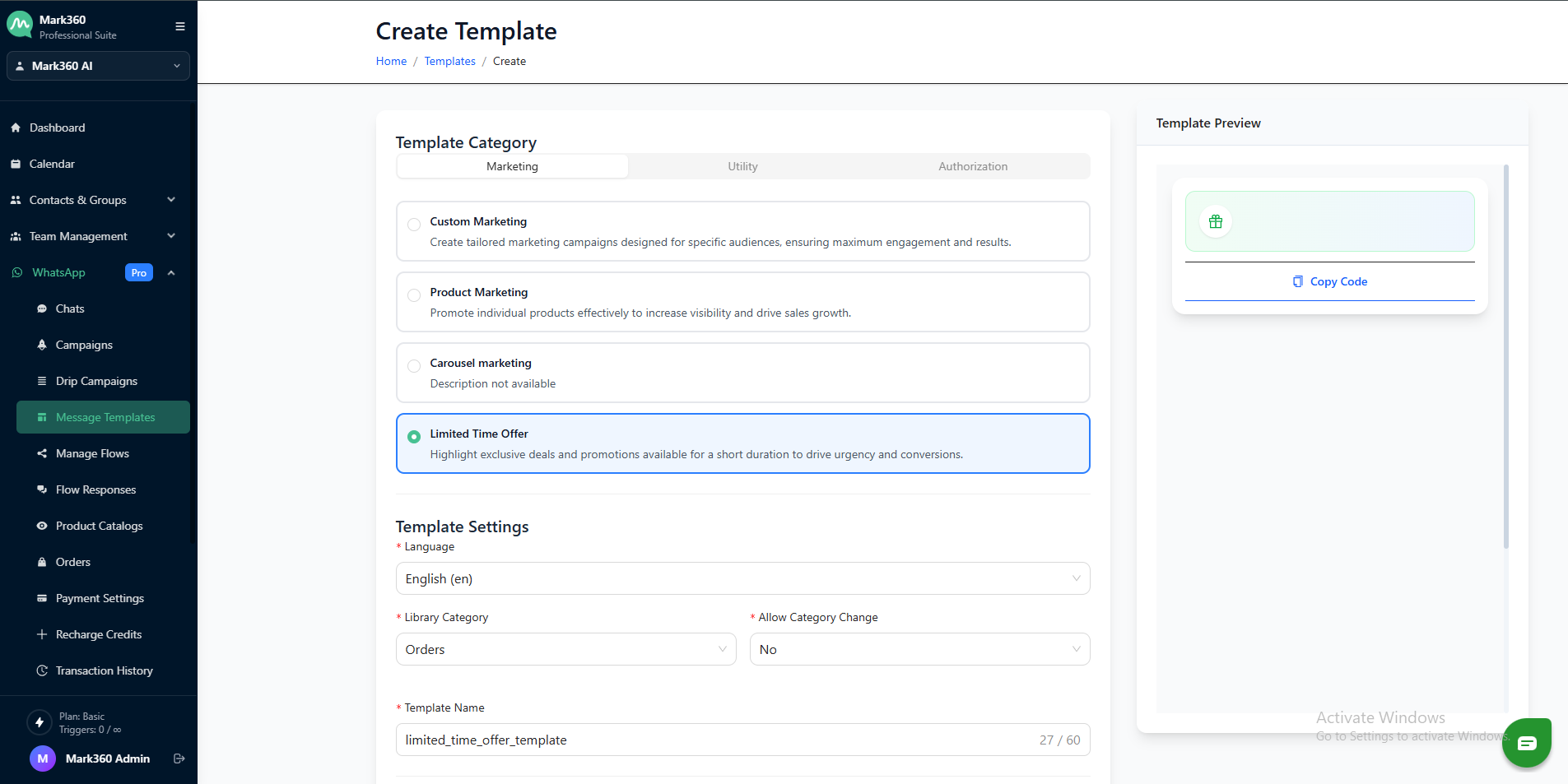This screenshot has width=1568, height=784.
Task: Open Chats via its speech bubble icon
Action: [42, 308]
